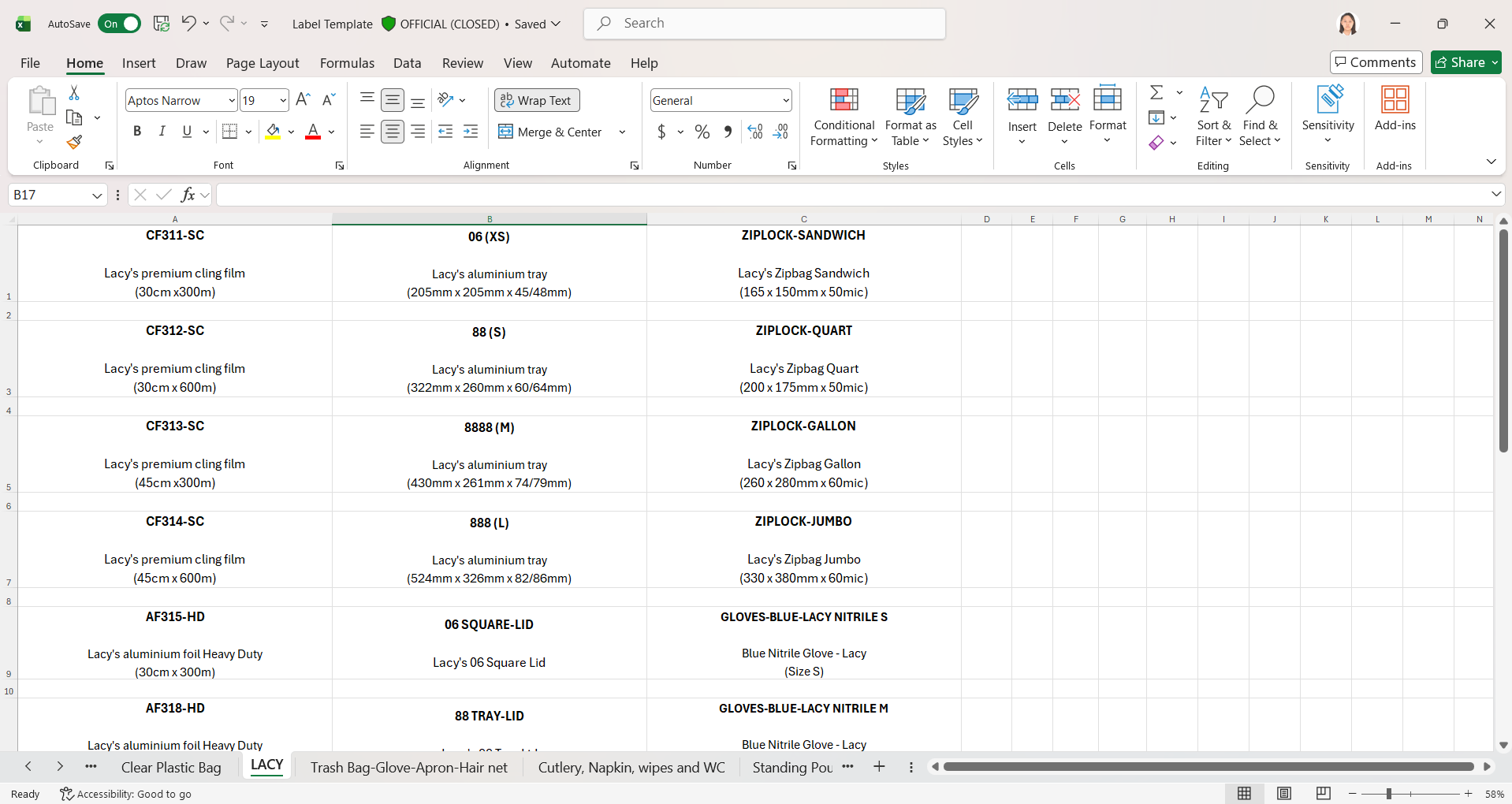Click the Search box in title bar
1512x804 pixels.
765,24
